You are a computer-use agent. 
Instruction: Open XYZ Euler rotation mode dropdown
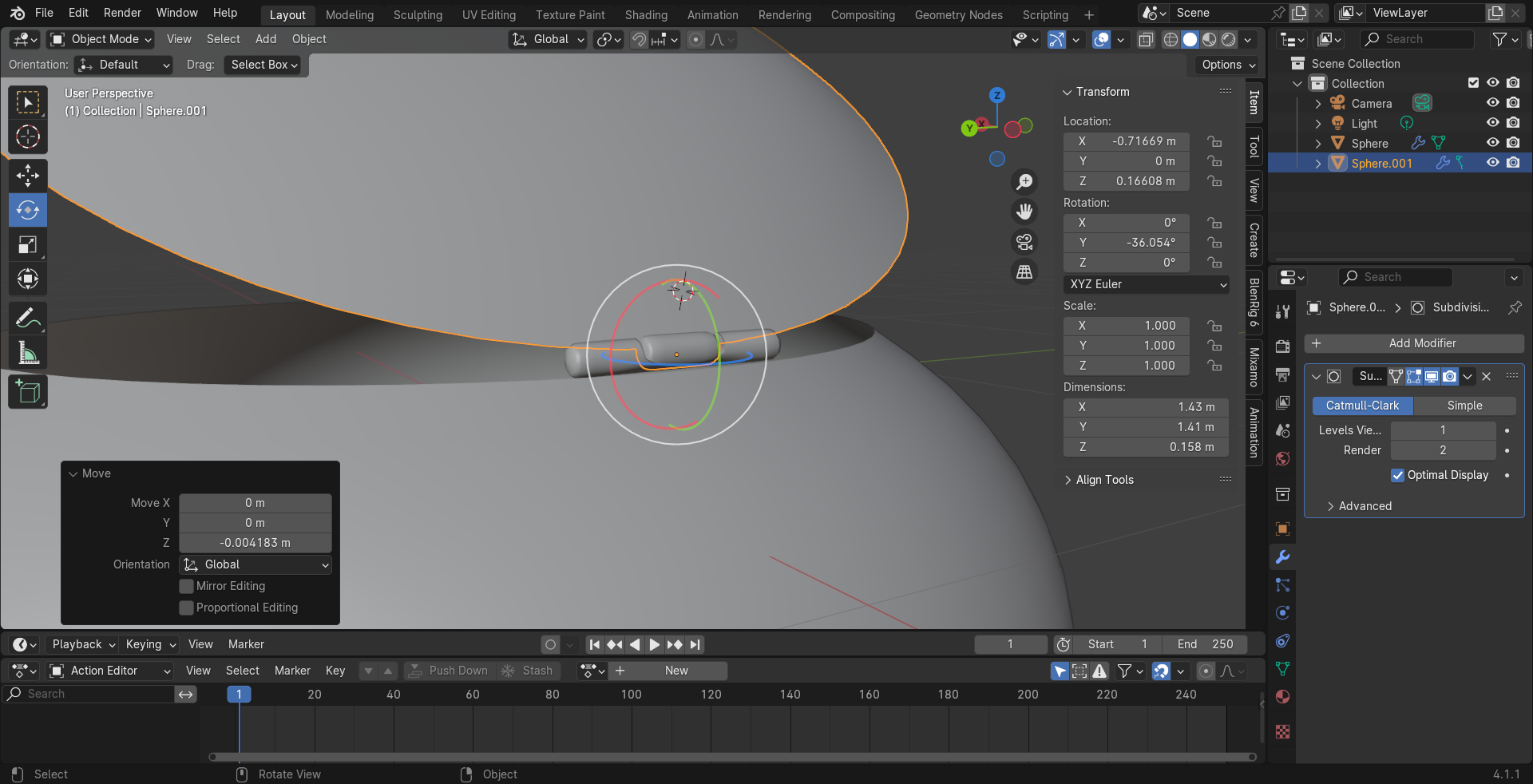(x=1147, y=284)
